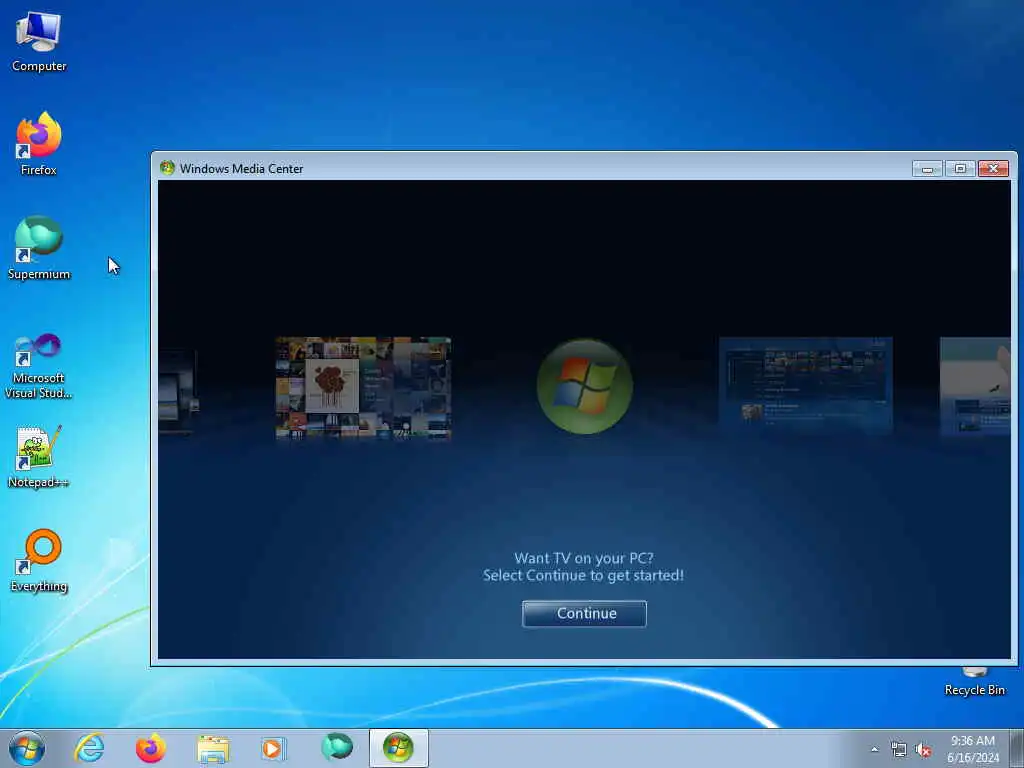
Task: Open the blue TV guide thumbnail
Action: click(805, 384)
